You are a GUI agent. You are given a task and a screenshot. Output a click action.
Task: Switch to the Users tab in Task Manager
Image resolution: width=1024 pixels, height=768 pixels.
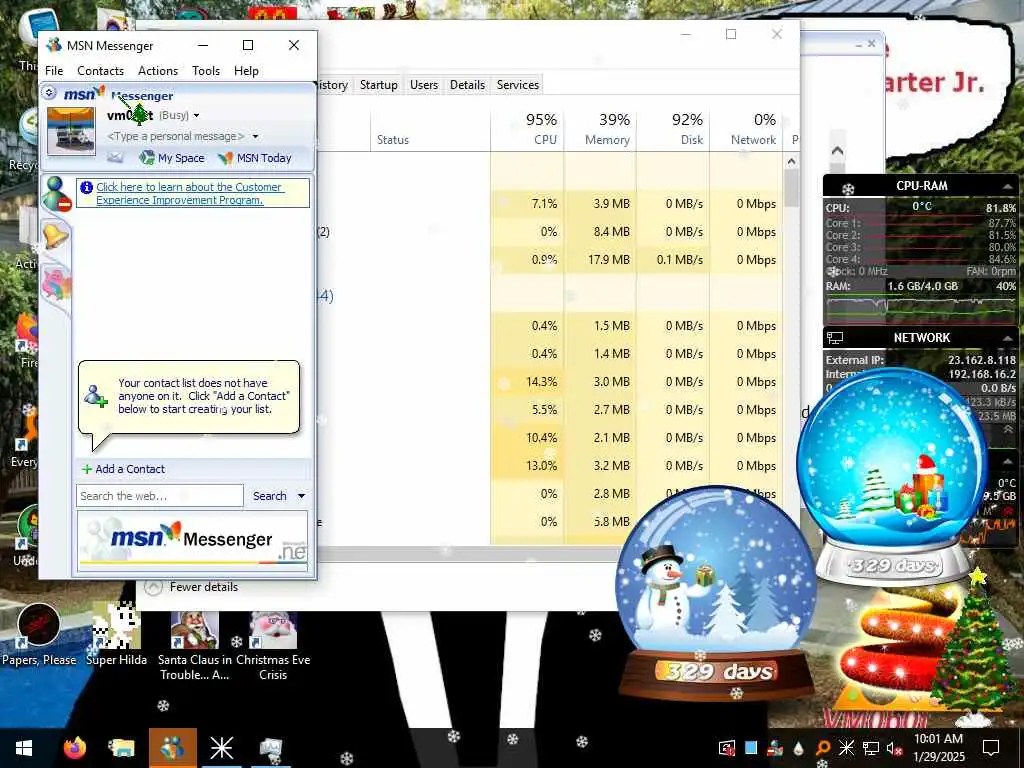click(x=424, y=85)
